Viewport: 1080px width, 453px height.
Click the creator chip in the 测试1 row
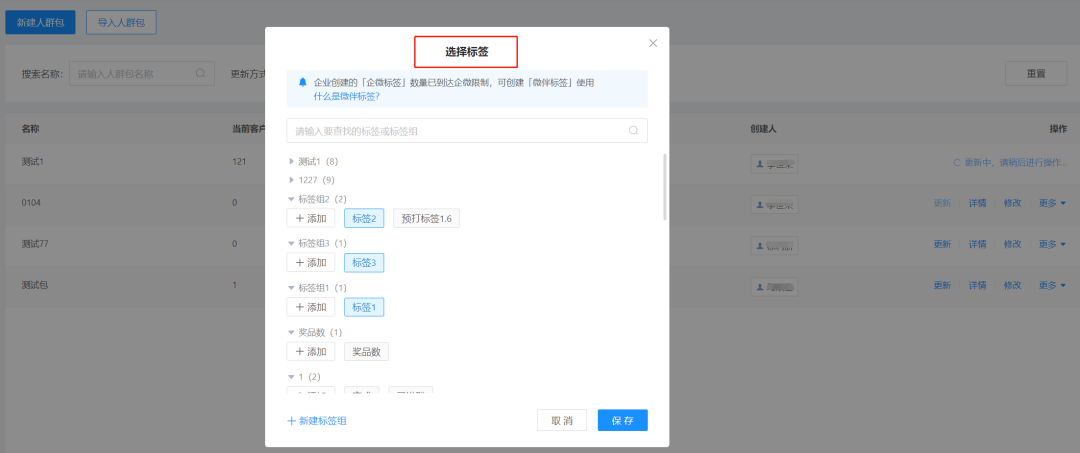coord(774,164)
